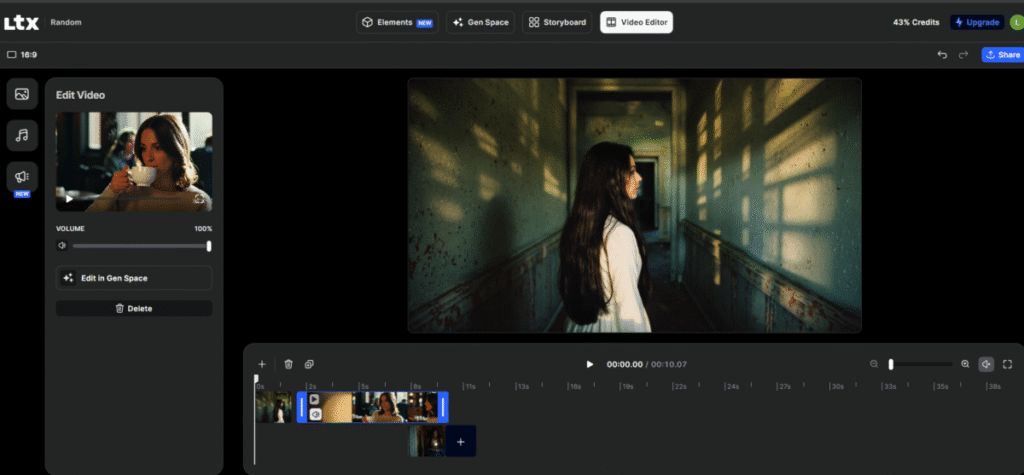Click the 30s timeline ruler mark
1024x475 pixels.
pyautogui.click(x=837, y=386)
